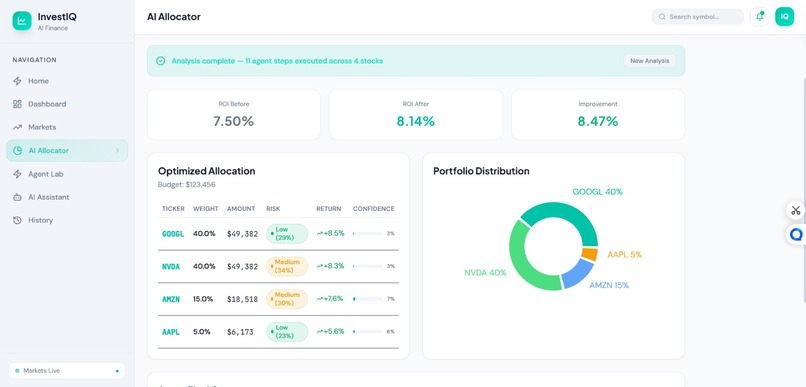Open Agent Lab page
Image resolution: width=806 pixels, height=387 pixels.
(x=67, y=174)
